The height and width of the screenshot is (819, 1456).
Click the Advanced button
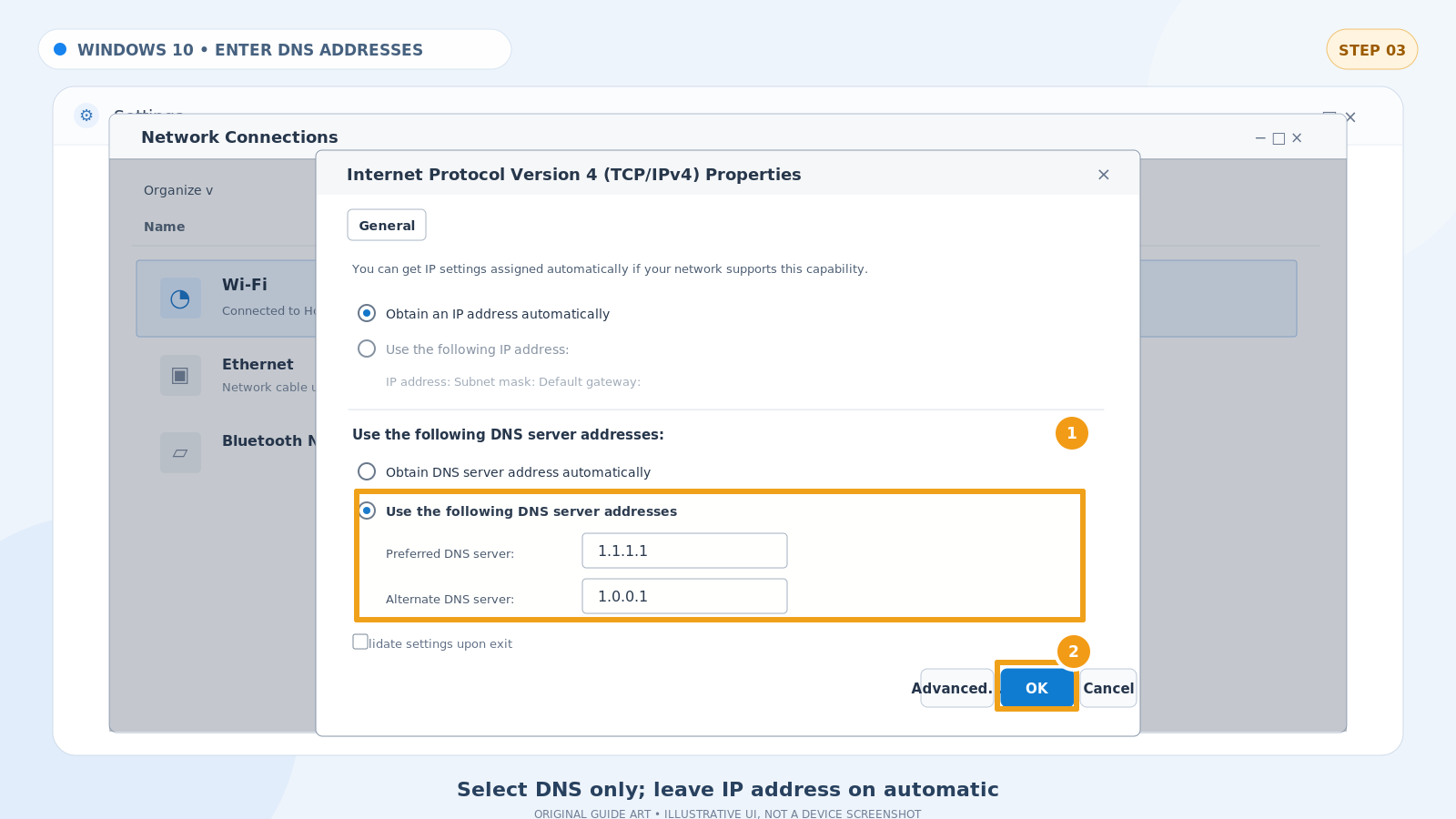coord(956,688)
